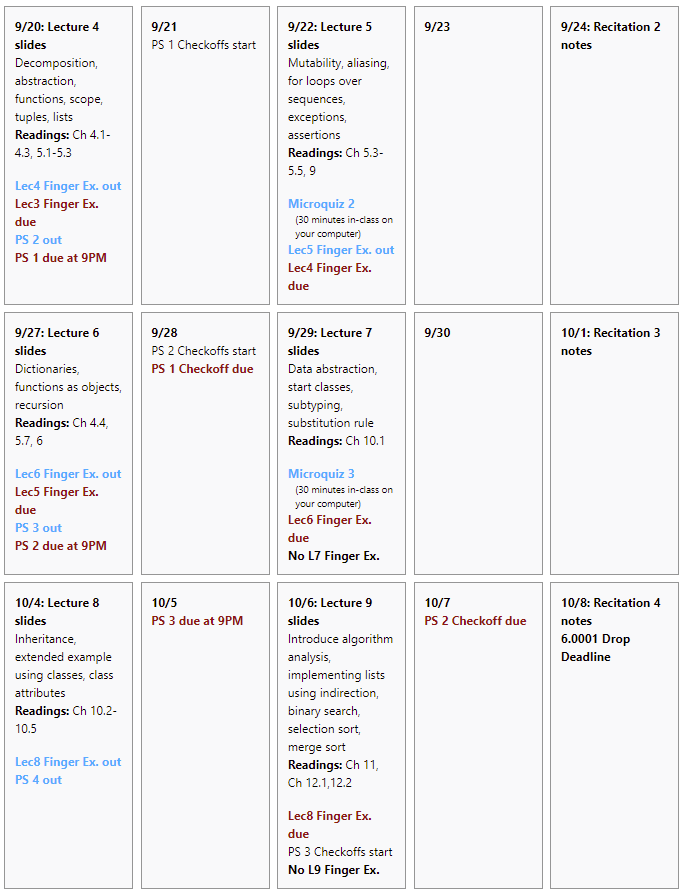685x893 pixels.
Task: Open slides link under 9/20 Lecture 4
Action: [30, 45]
